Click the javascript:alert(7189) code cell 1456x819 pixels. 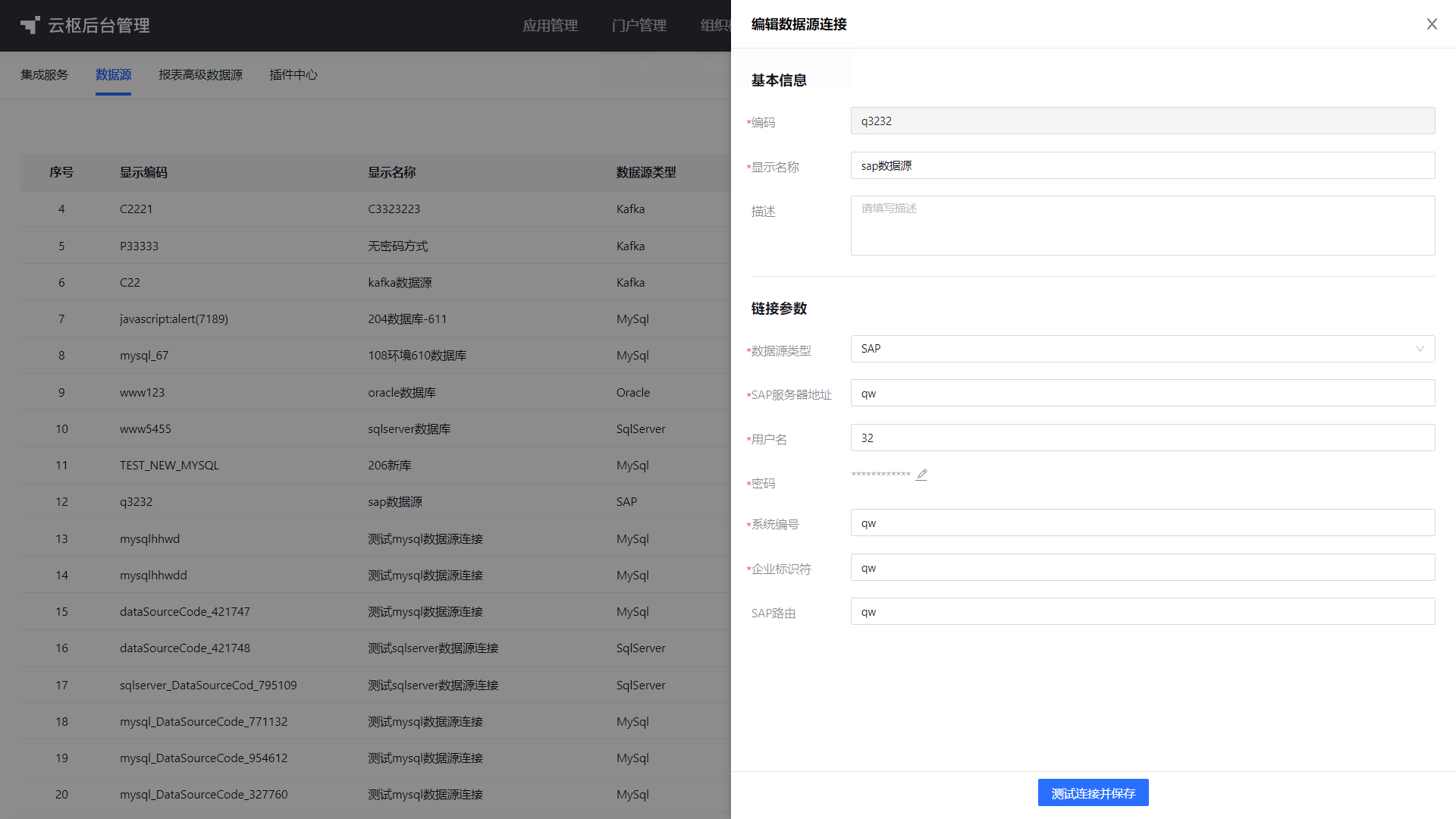174,318
